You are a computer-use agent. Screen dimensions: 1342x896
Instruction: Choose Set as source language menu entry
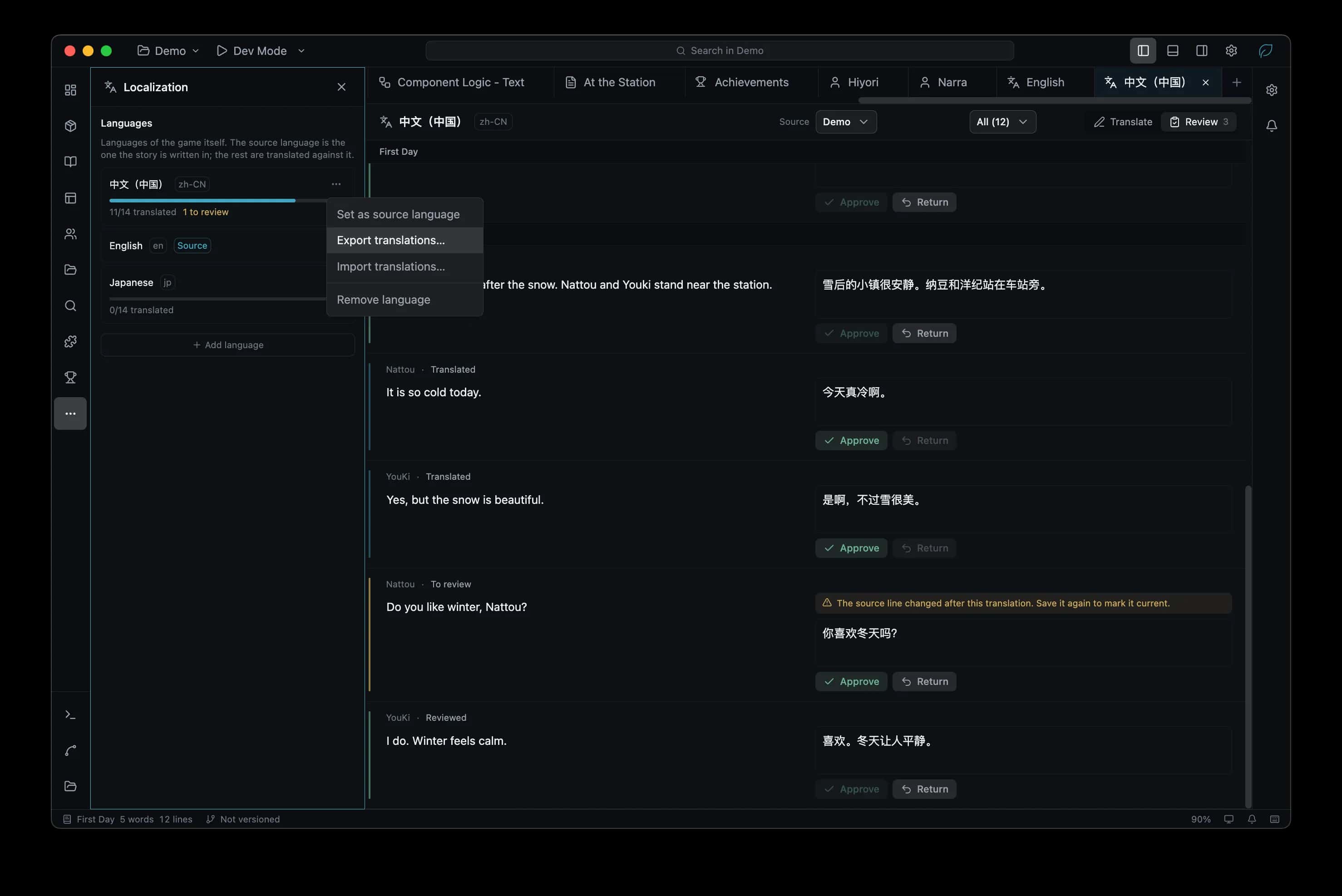(x=405, y=214)
